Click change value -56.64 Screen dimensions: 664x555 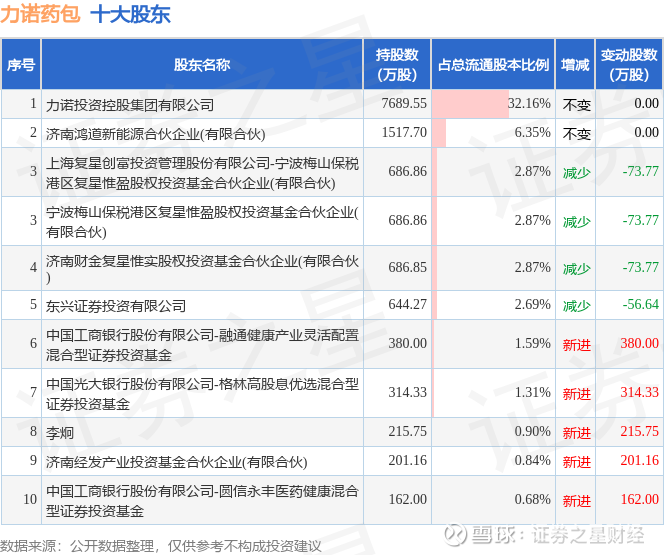click(x=640, y=304)
